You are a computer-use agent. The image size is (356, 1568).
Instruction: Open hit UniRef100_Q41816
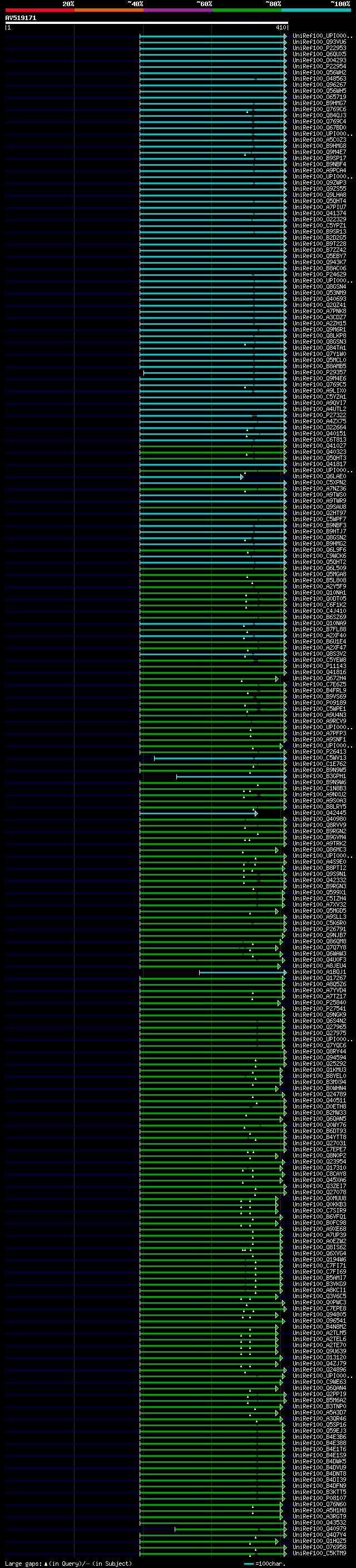319,672
